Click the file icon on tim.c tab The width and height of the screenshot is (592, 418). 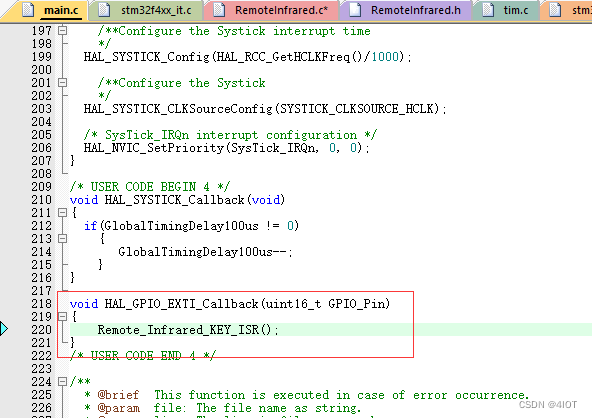pos(488,10)
